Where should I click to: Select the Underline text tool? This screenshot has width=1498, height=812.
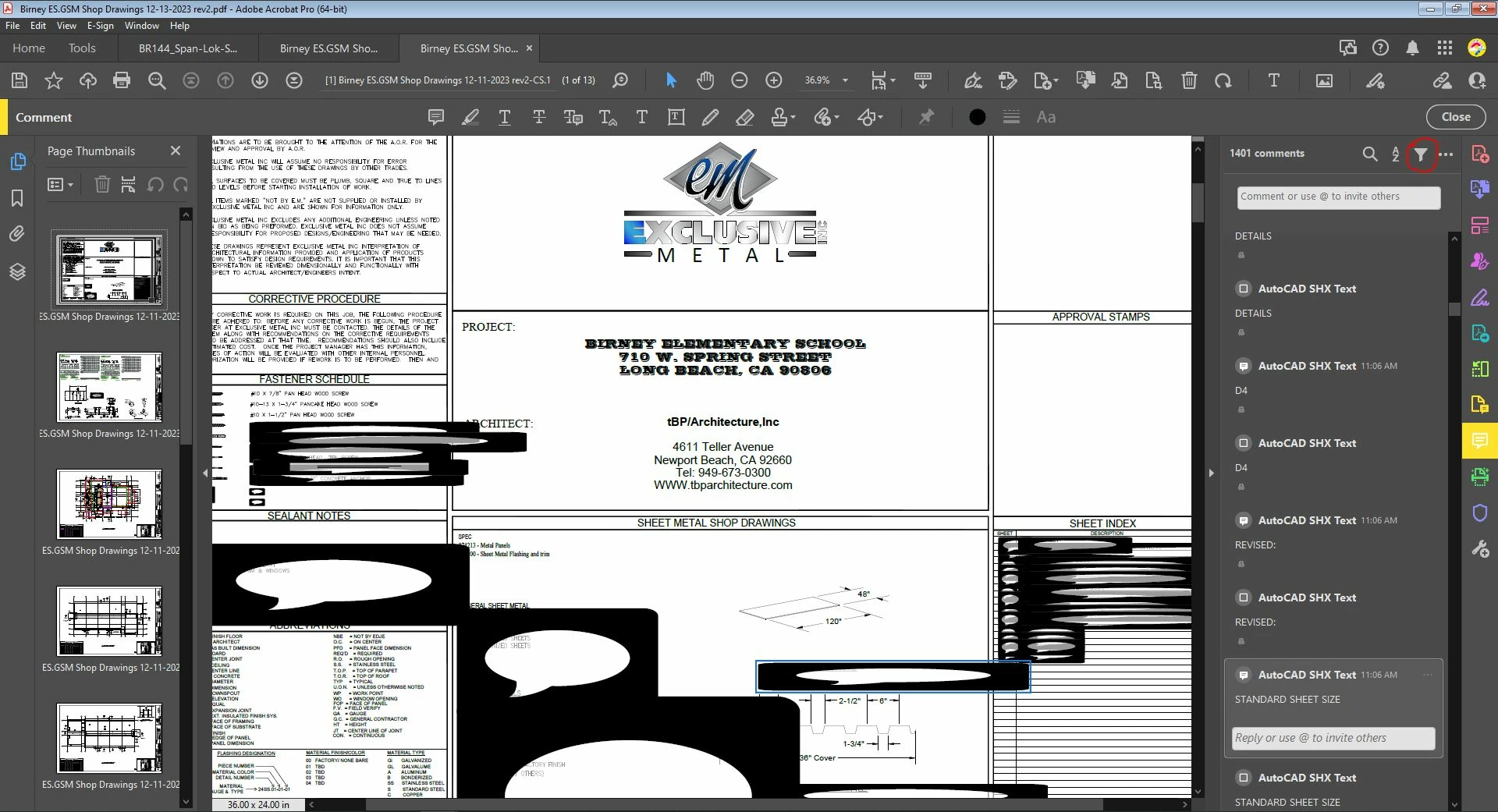(505, 117)
